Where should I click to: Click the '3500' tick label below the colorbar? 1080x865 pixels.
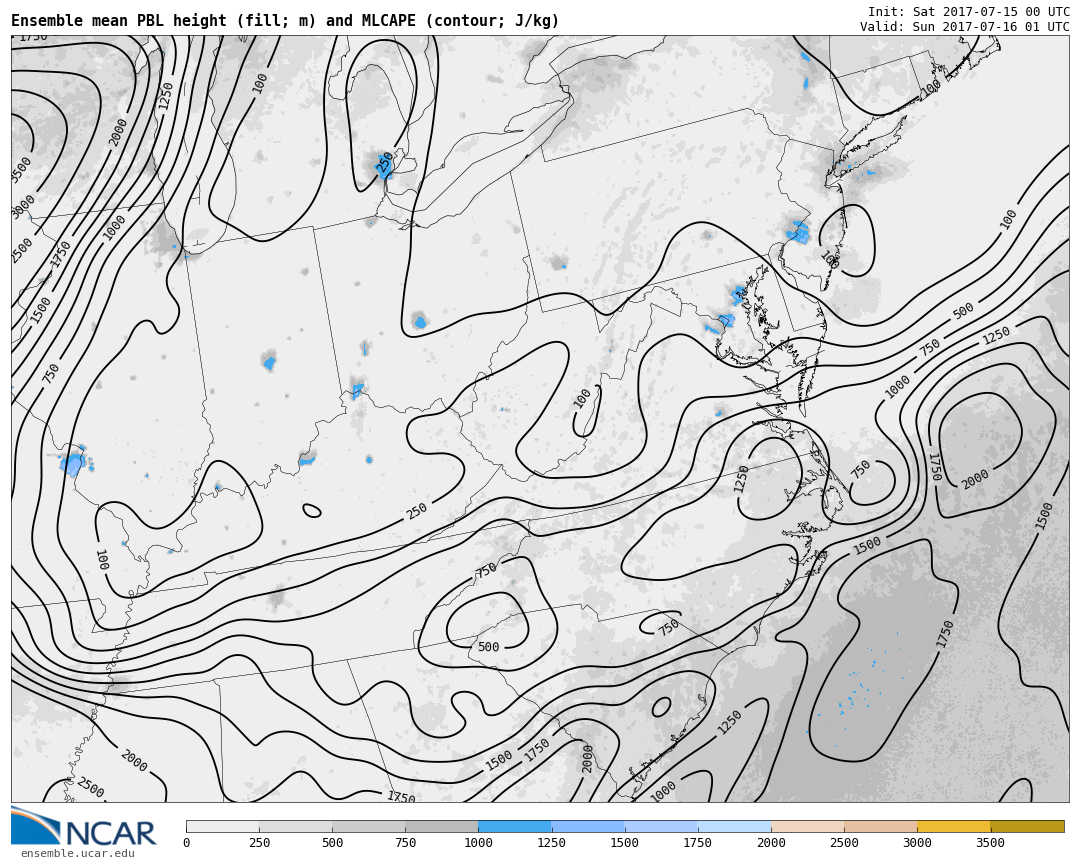tap(990, 842)
